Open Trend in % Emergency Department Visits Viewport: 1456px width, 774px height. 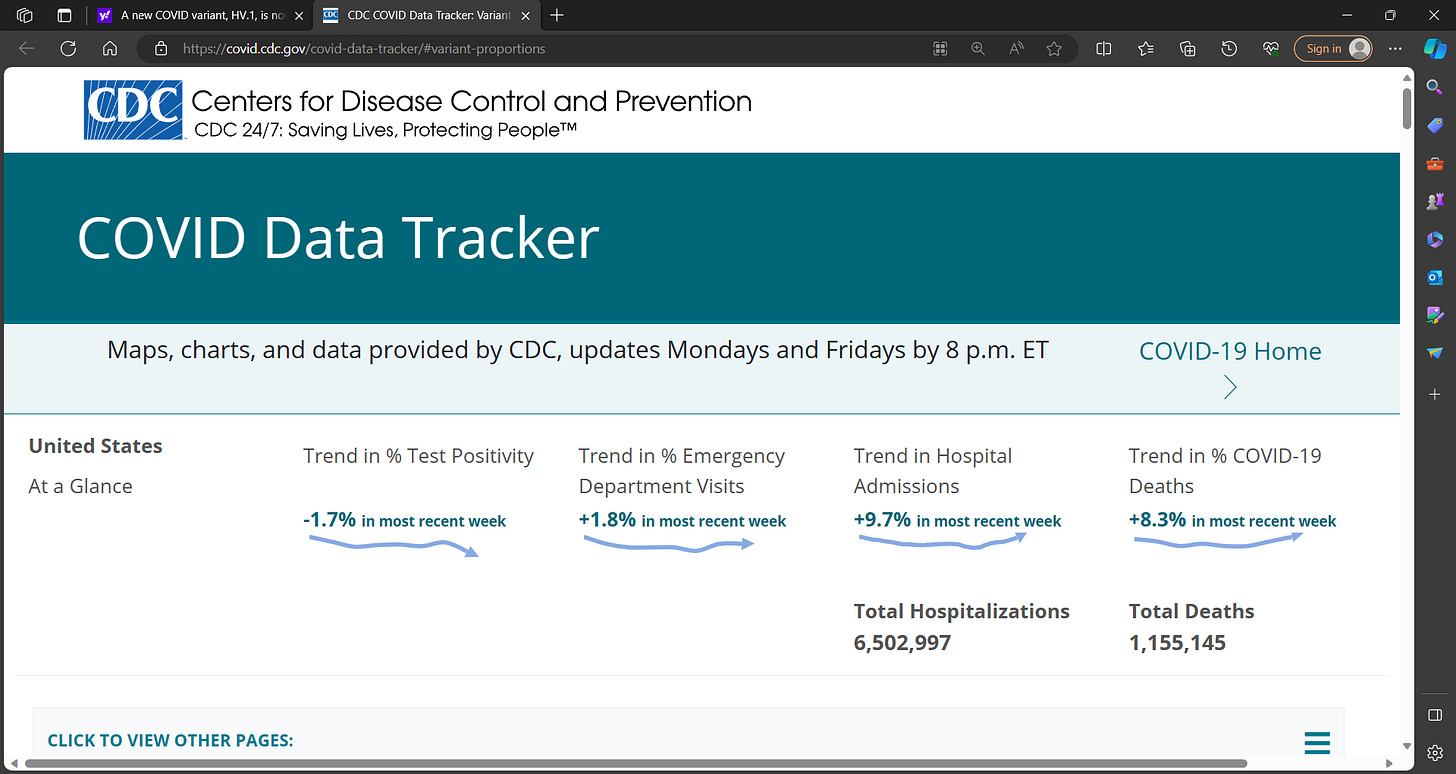682,471
